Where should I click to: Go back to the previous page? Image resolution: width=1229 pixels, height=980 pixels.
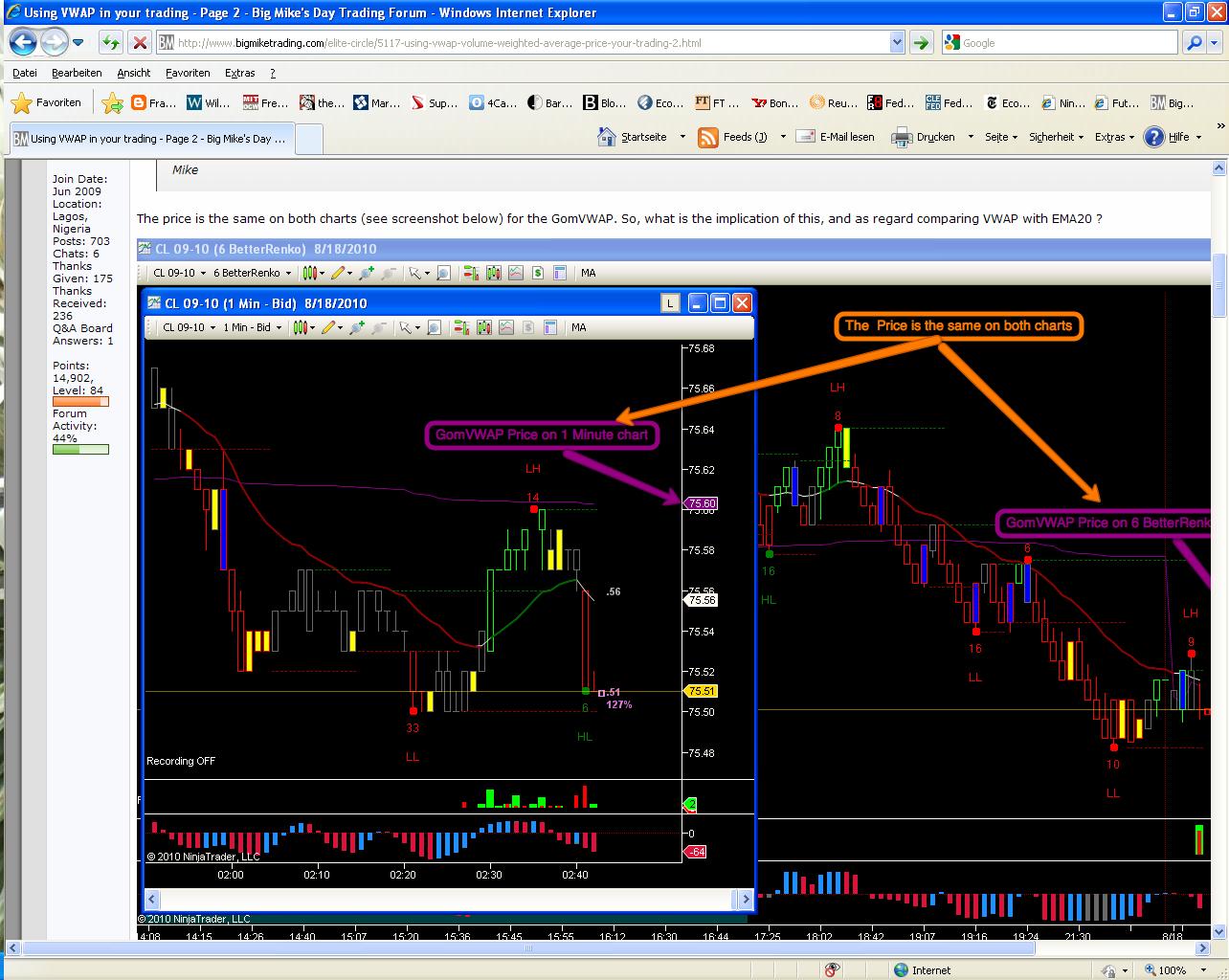[x=23, y=42]
